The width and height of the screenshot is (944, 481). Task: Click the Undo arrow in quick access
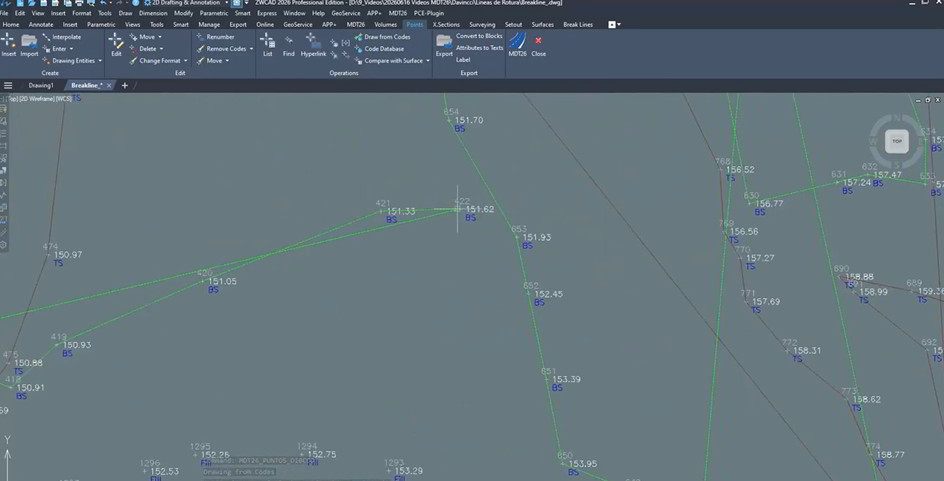[103, 3]
